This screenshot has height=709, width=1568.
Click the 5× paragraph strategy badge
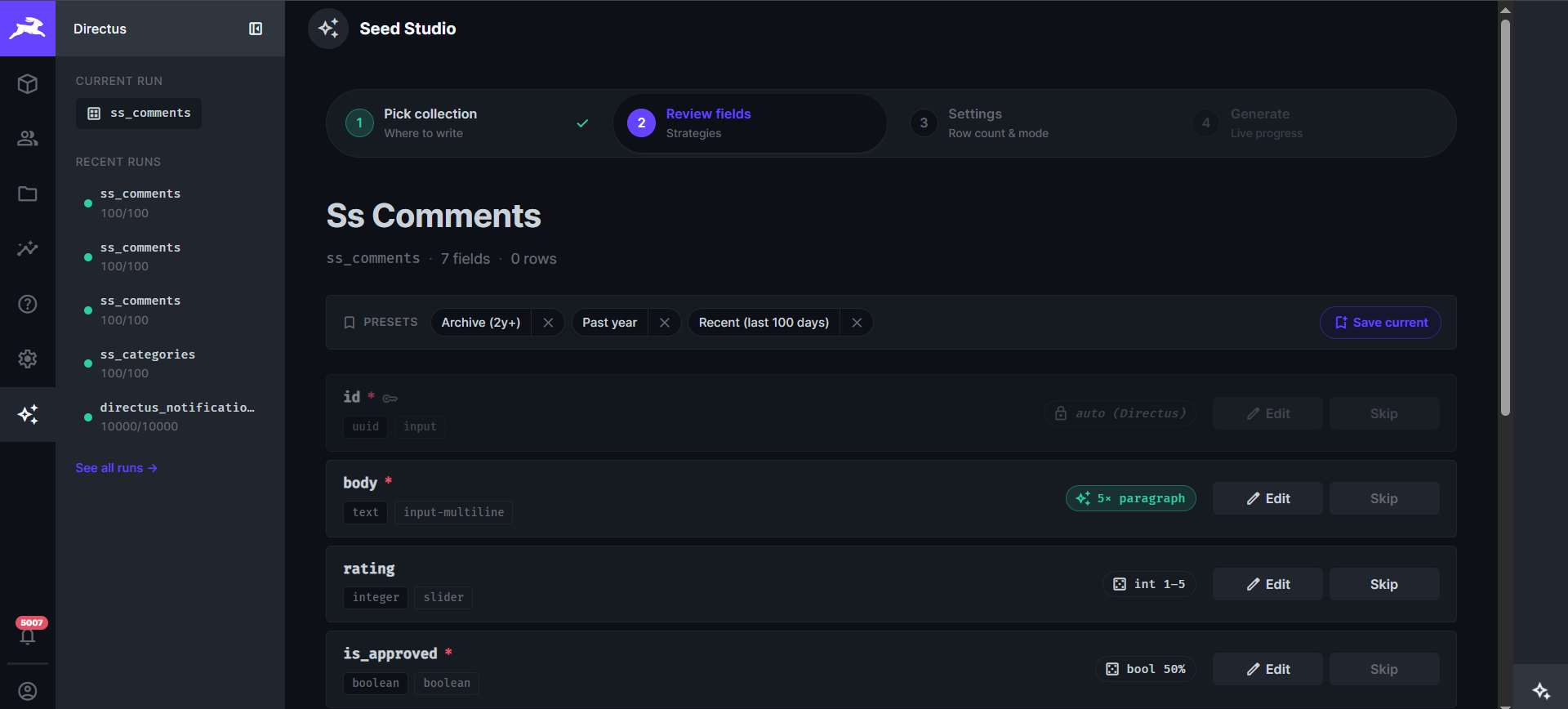click(x=1130, y=498)
